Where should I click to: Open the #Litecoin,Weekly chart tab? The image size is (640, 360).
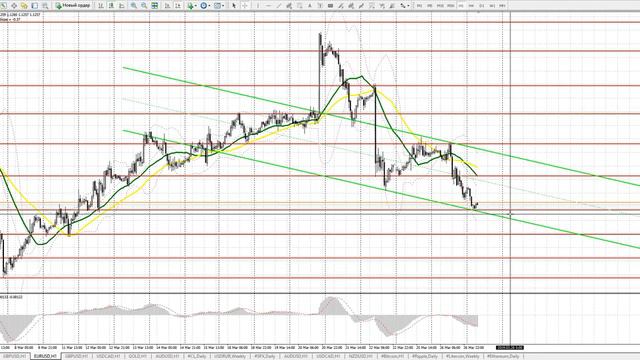pyautogui.click(x=462, y=356)
